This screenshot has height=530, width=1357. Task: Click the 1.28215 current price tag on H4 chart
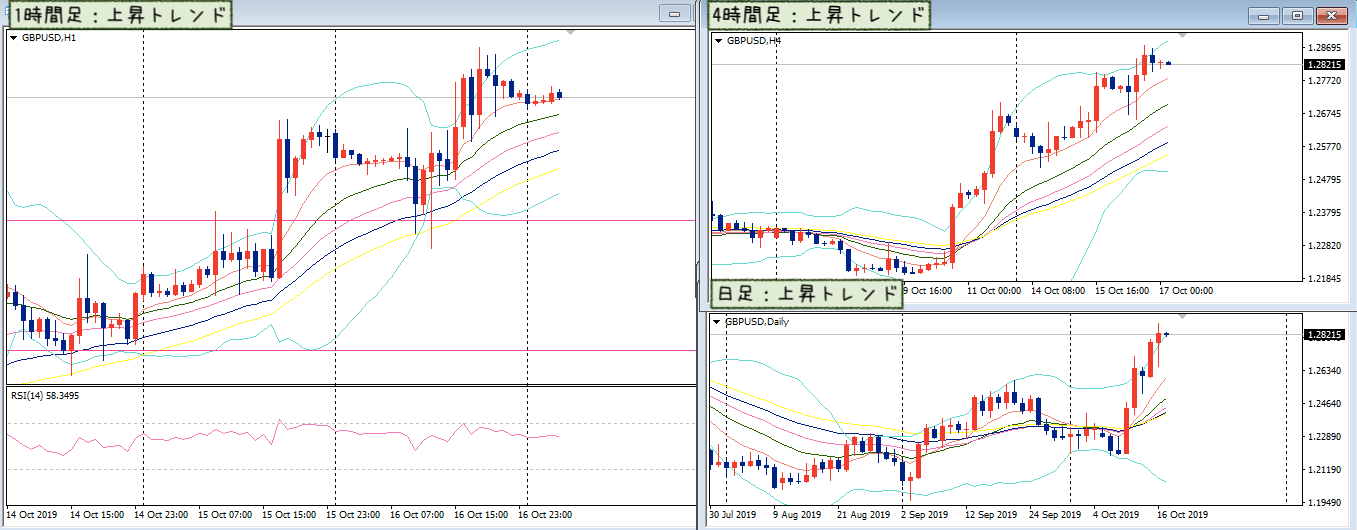[x=1323, y=64]
